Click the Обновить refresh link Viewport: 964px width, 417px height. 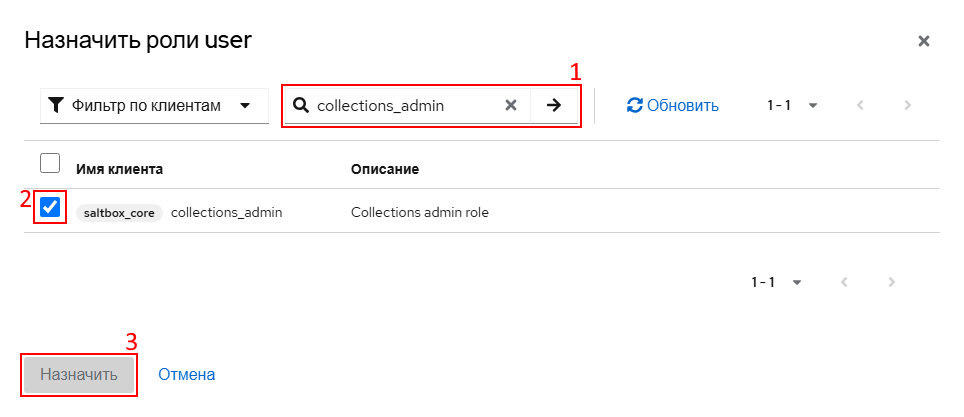pyautogui.click(x=682, y=105)
